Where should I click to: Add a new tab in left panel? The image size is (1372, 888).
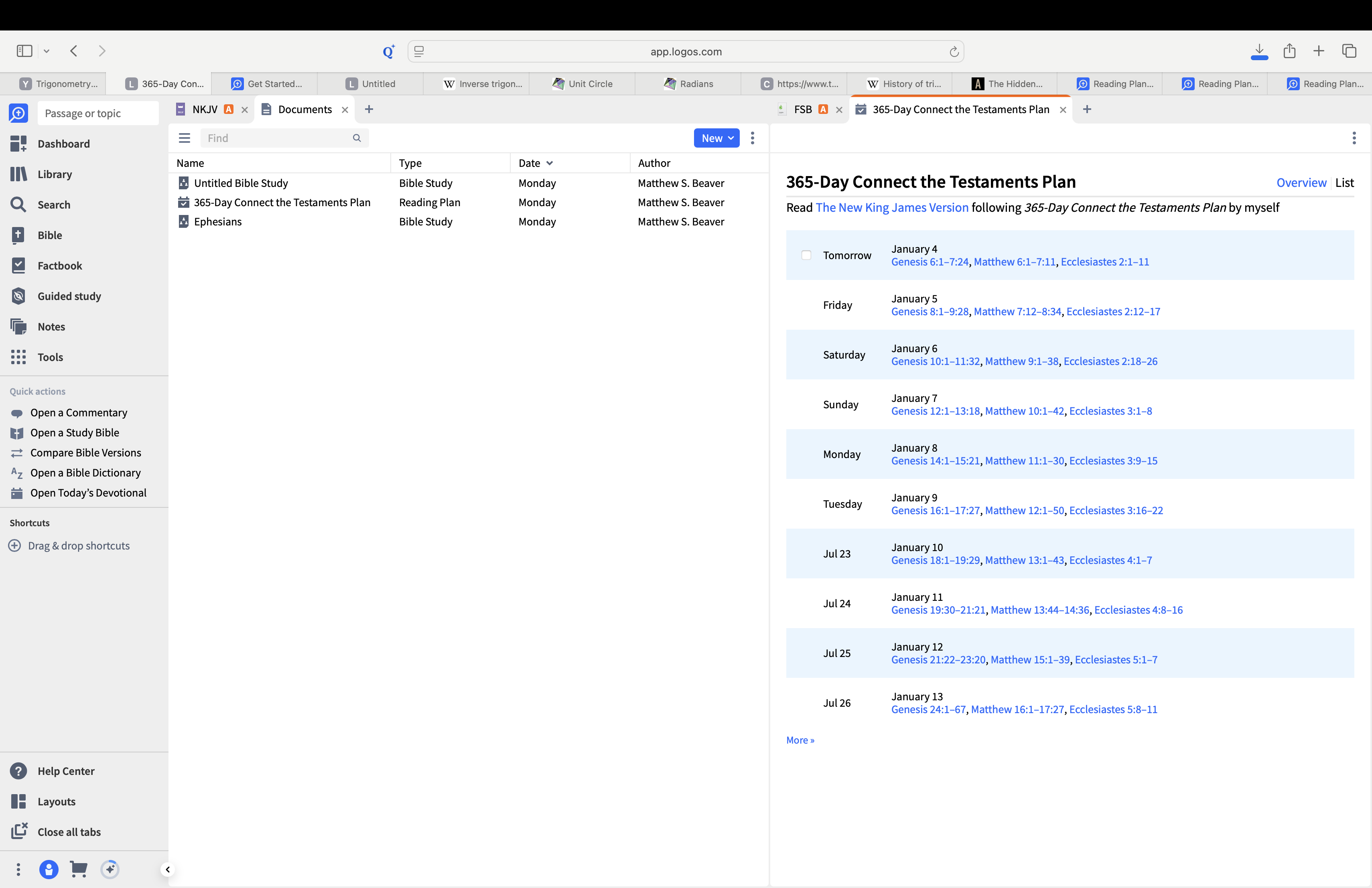point(369,109)
